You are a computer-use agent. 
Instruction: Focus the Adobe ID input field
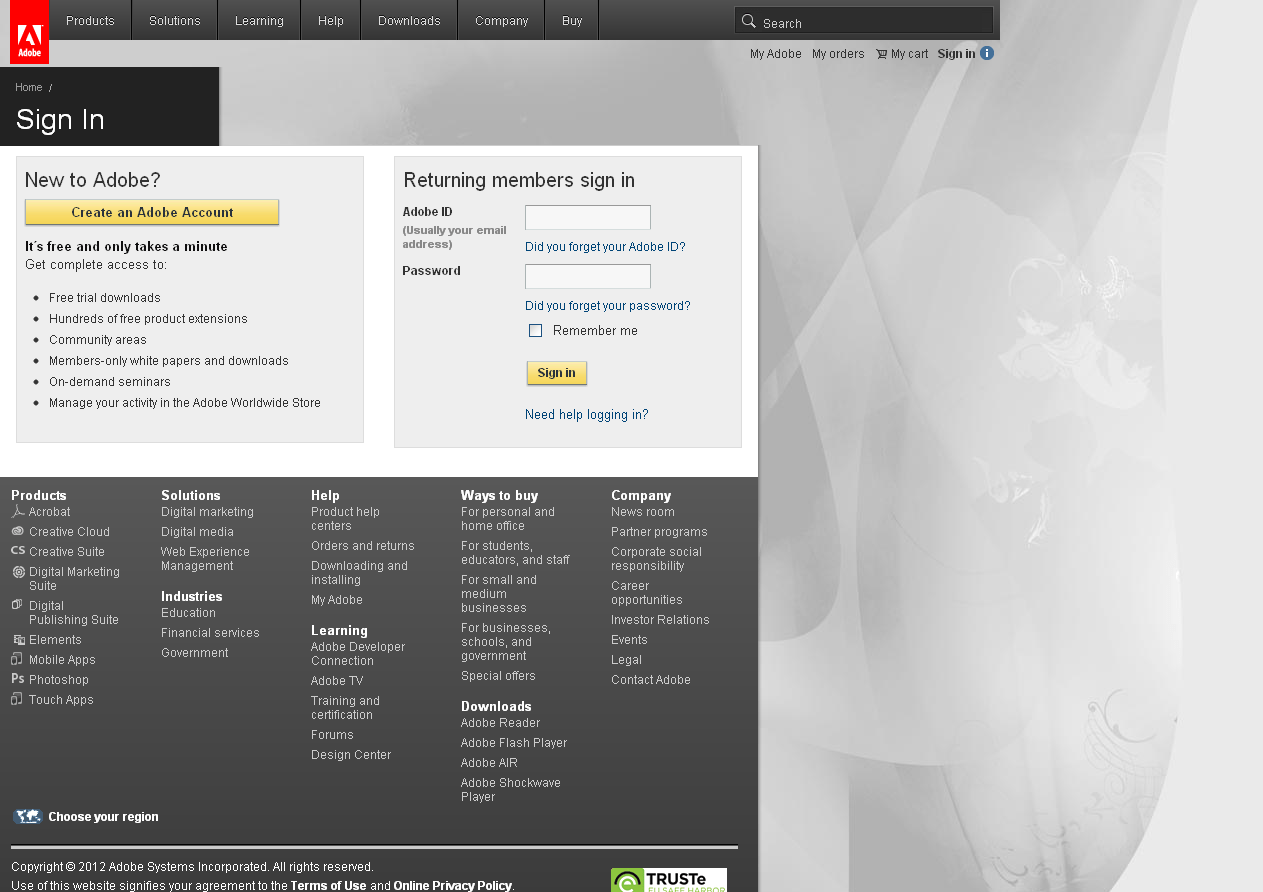tap(588, 217)
